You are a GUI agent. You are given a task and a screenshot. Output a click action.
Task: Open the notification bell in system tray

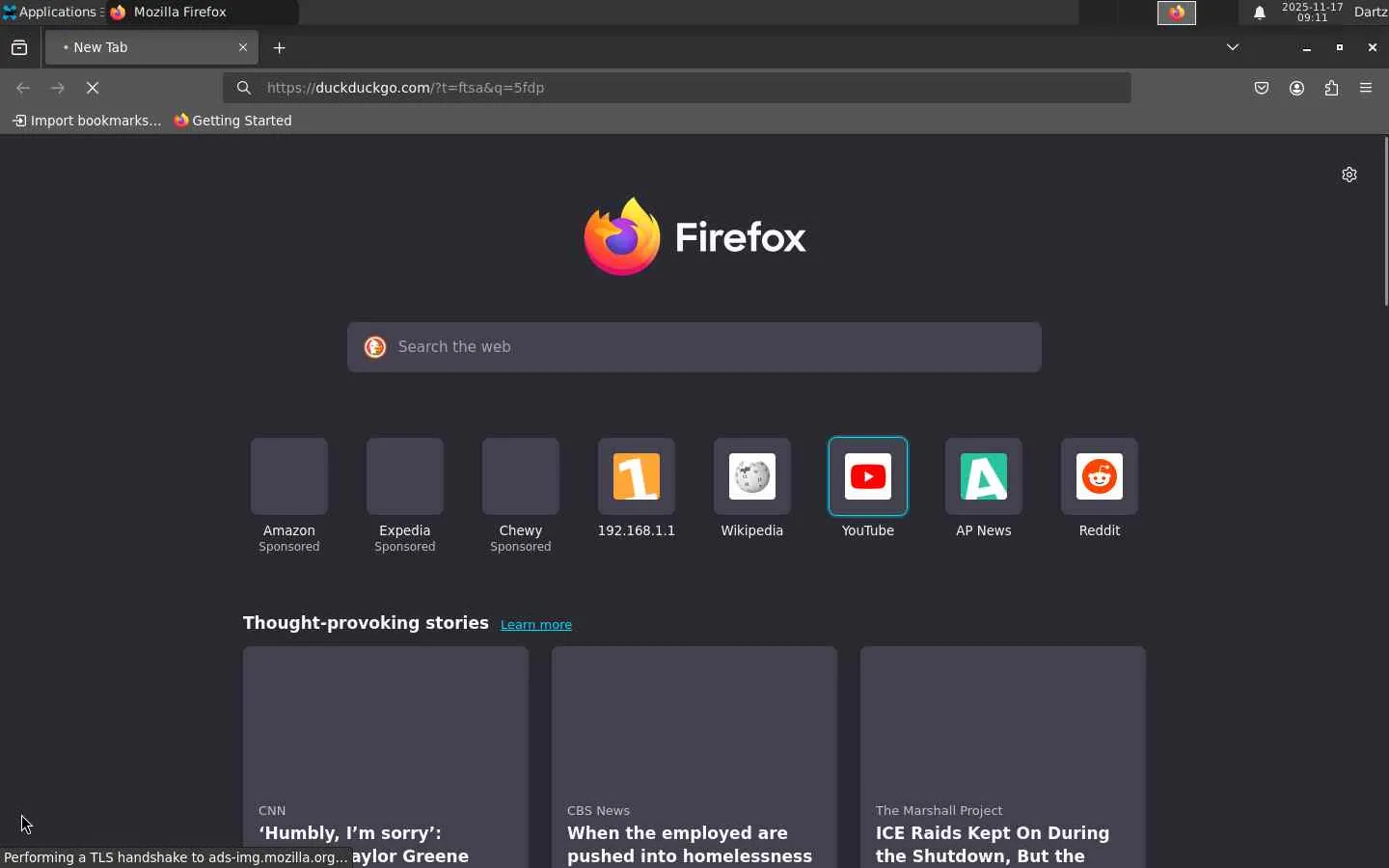pos(1260,13)
